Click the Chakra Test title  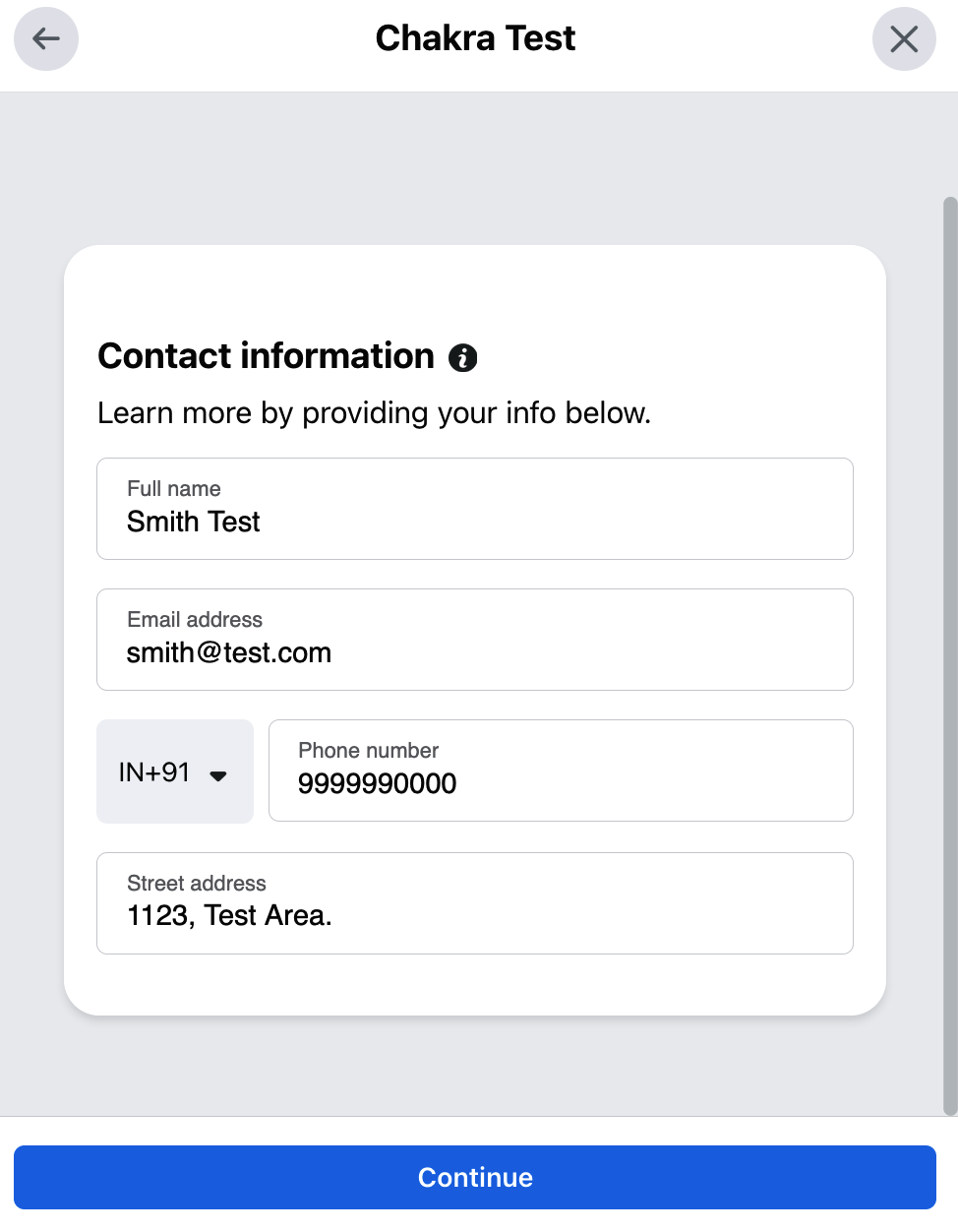tap(475, 38)
